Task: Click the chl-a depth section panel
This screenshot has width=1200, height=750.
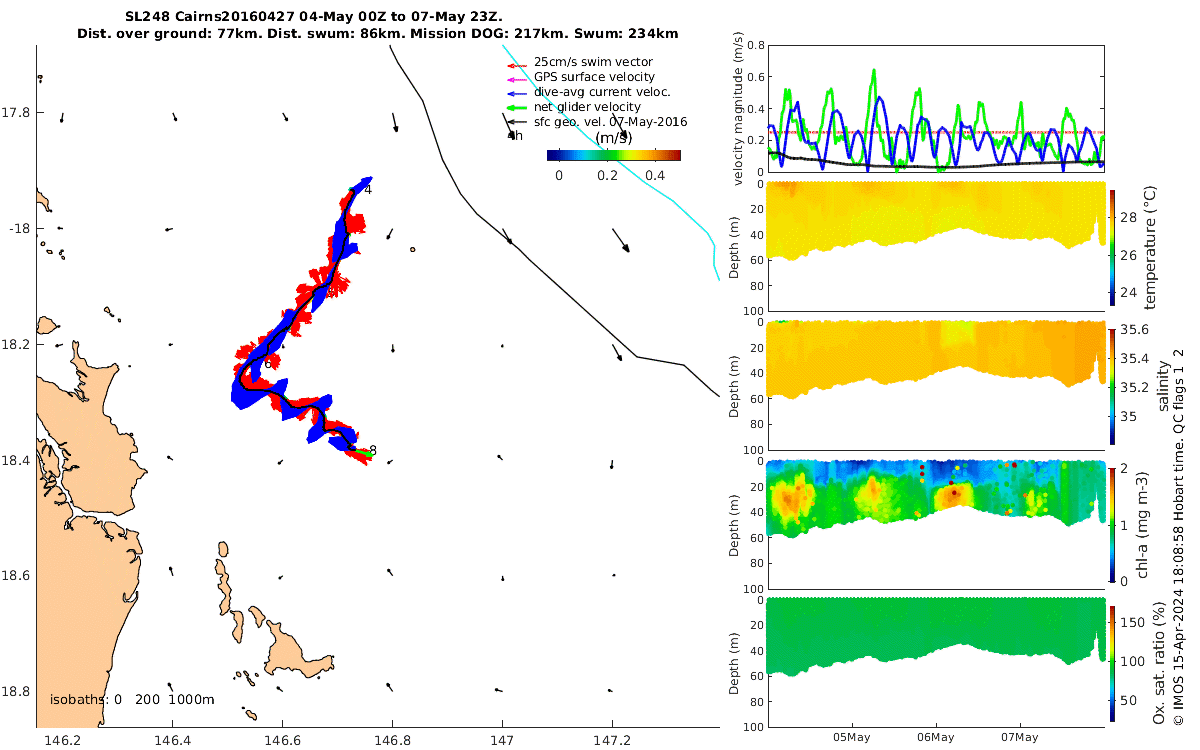Action: click(936, 523)
